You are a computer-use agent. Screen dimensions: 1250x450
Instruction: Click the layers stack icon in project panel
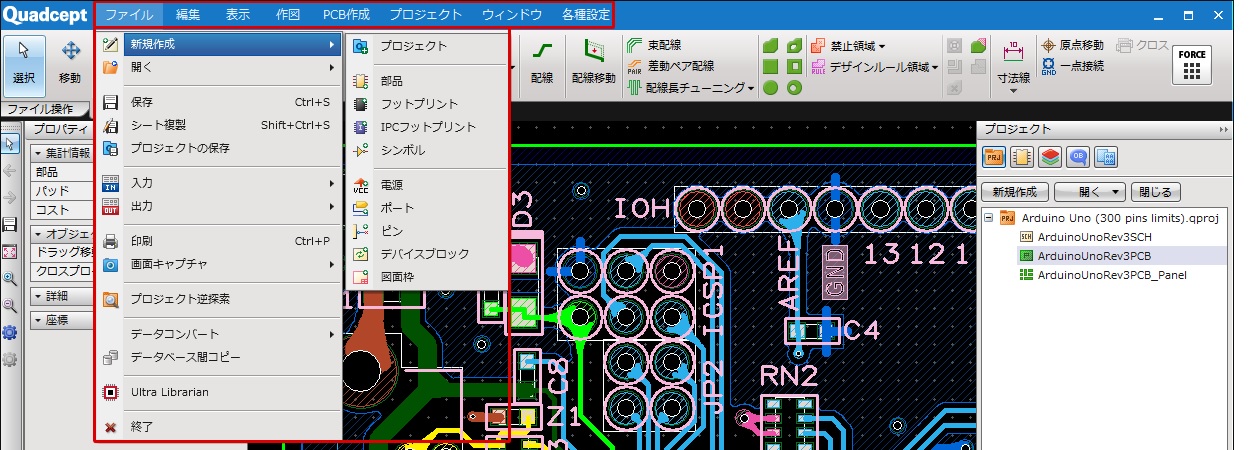tap(1050, 157)
